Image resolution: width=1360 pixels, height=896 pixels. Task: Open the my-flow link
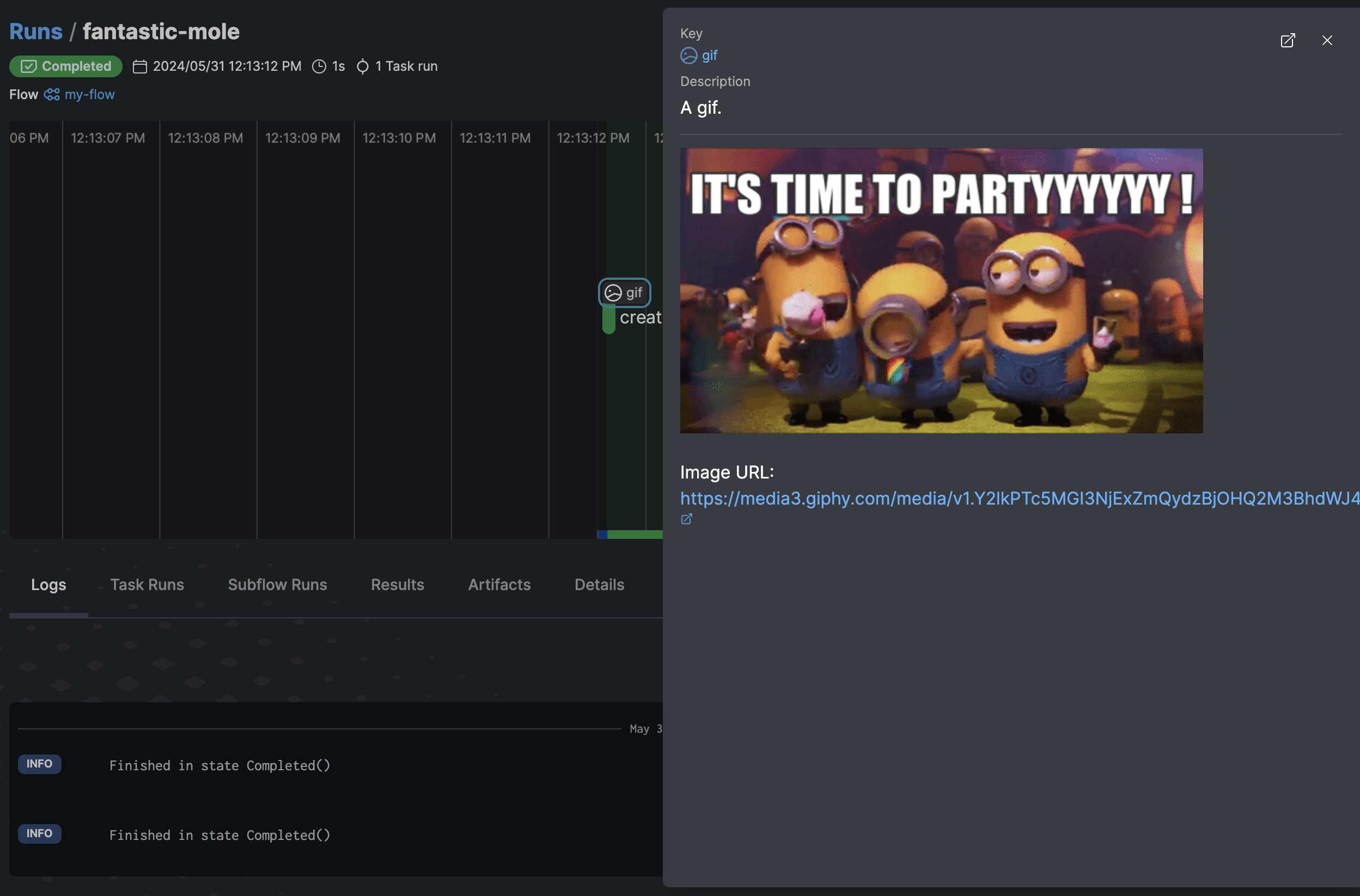90,94
